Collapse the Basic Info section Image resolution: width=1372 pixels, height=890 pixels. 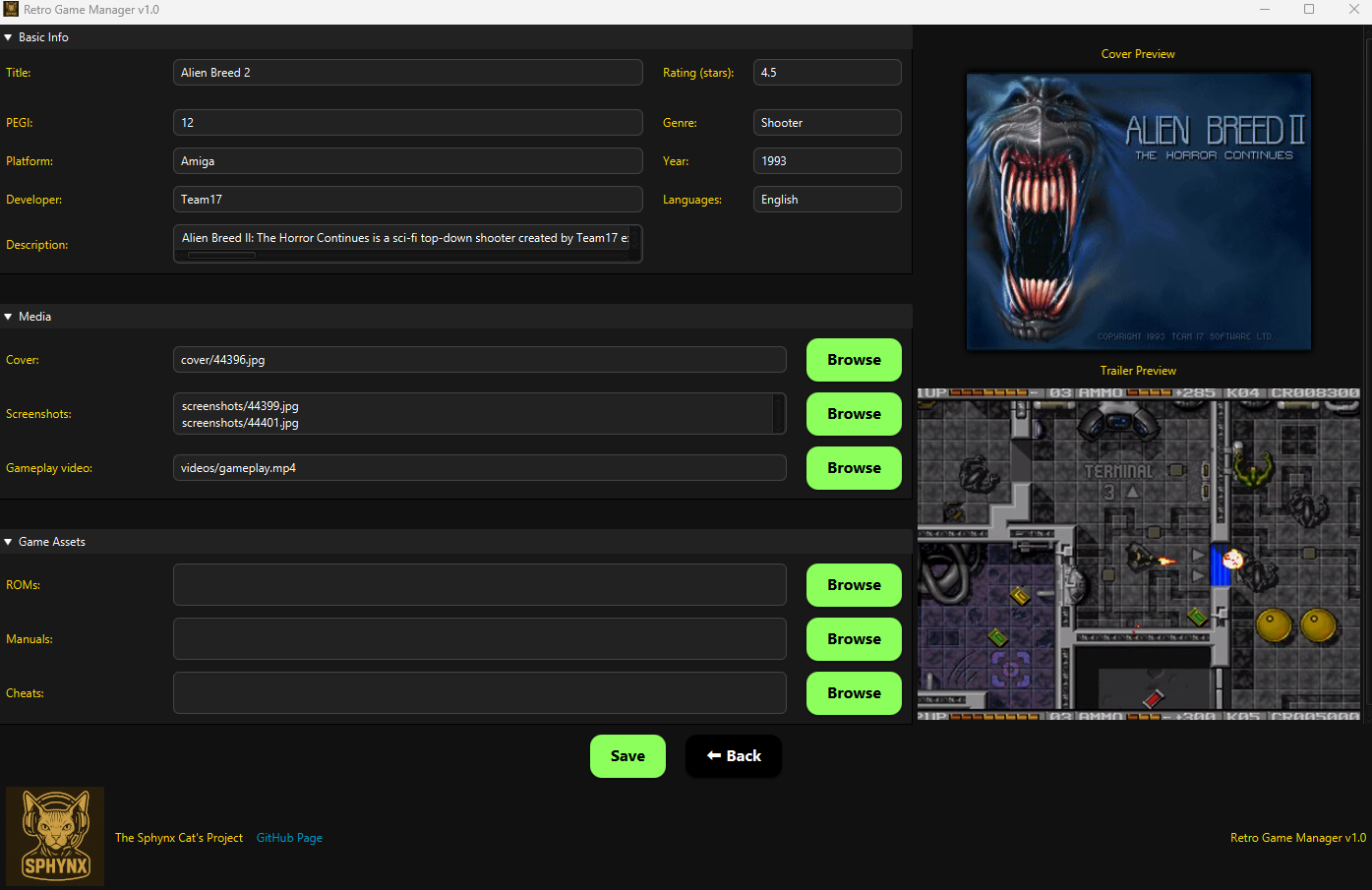[x=9, y=37]
